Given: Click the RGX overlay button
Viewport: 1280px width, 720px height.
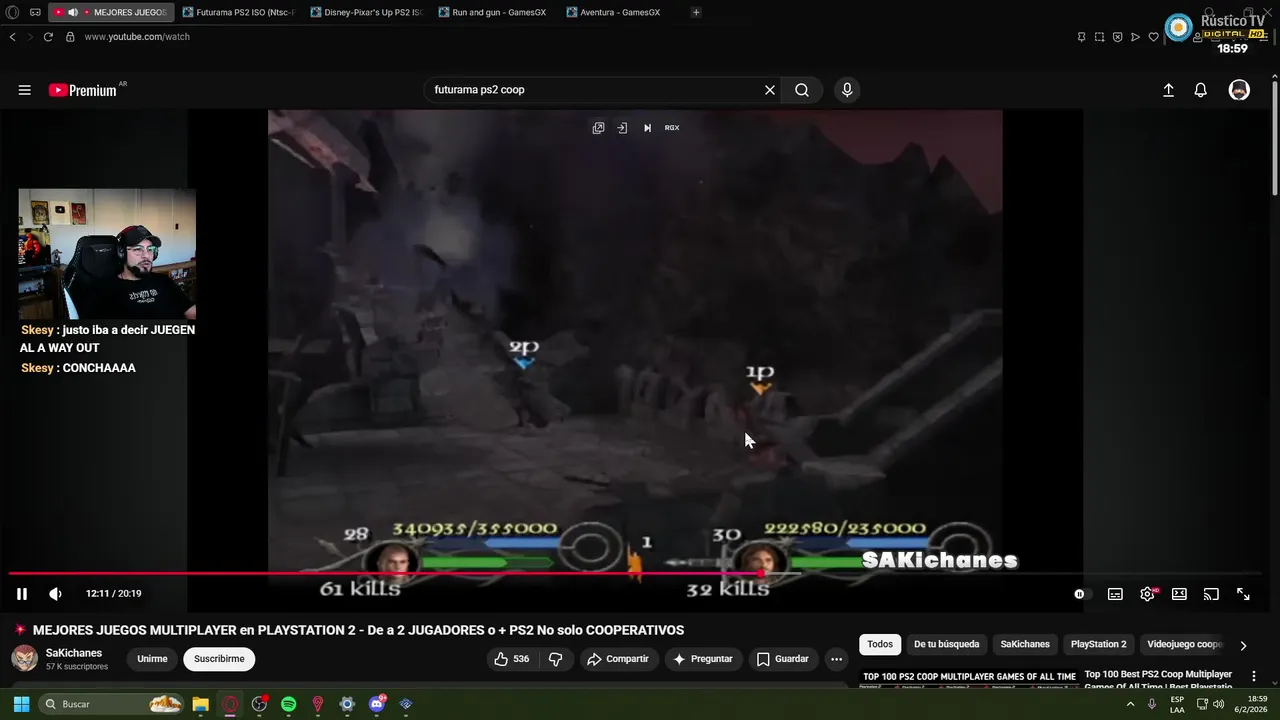Looking at the screenshot, I should (672, 128).
